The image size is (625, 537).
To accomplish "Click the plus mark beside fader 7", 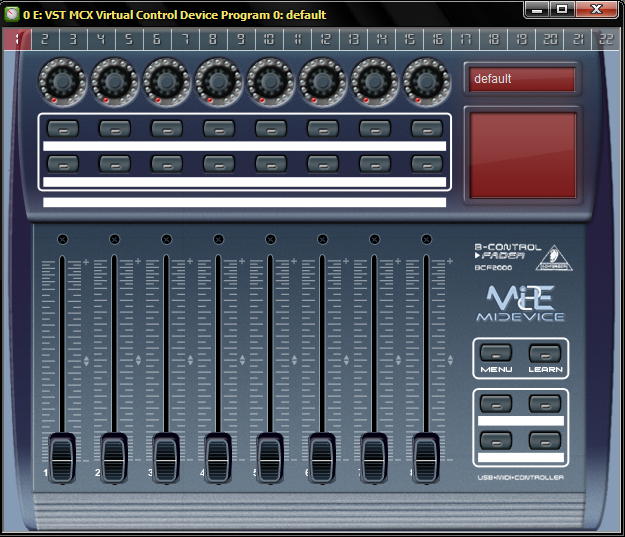I will coord(398,261).
